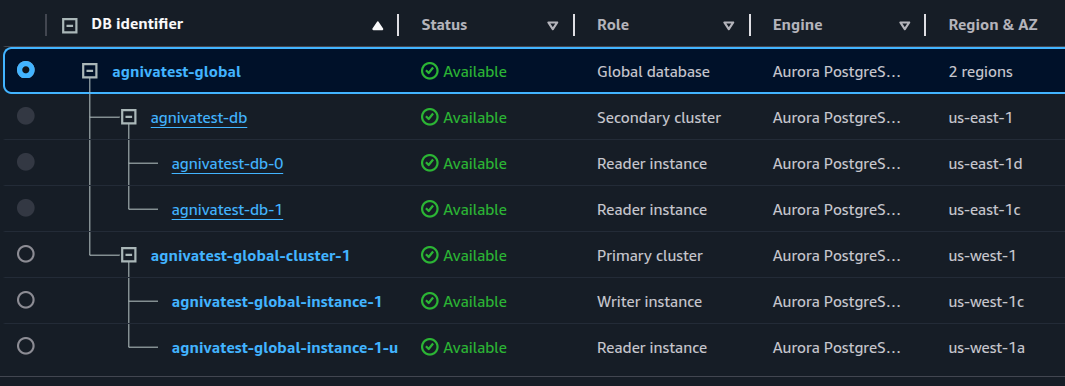Click Available status icon for agnivatest-global-cluster-1
Image resolution: width=1065 pixels, height=386 pixels.
click(429, 255)
